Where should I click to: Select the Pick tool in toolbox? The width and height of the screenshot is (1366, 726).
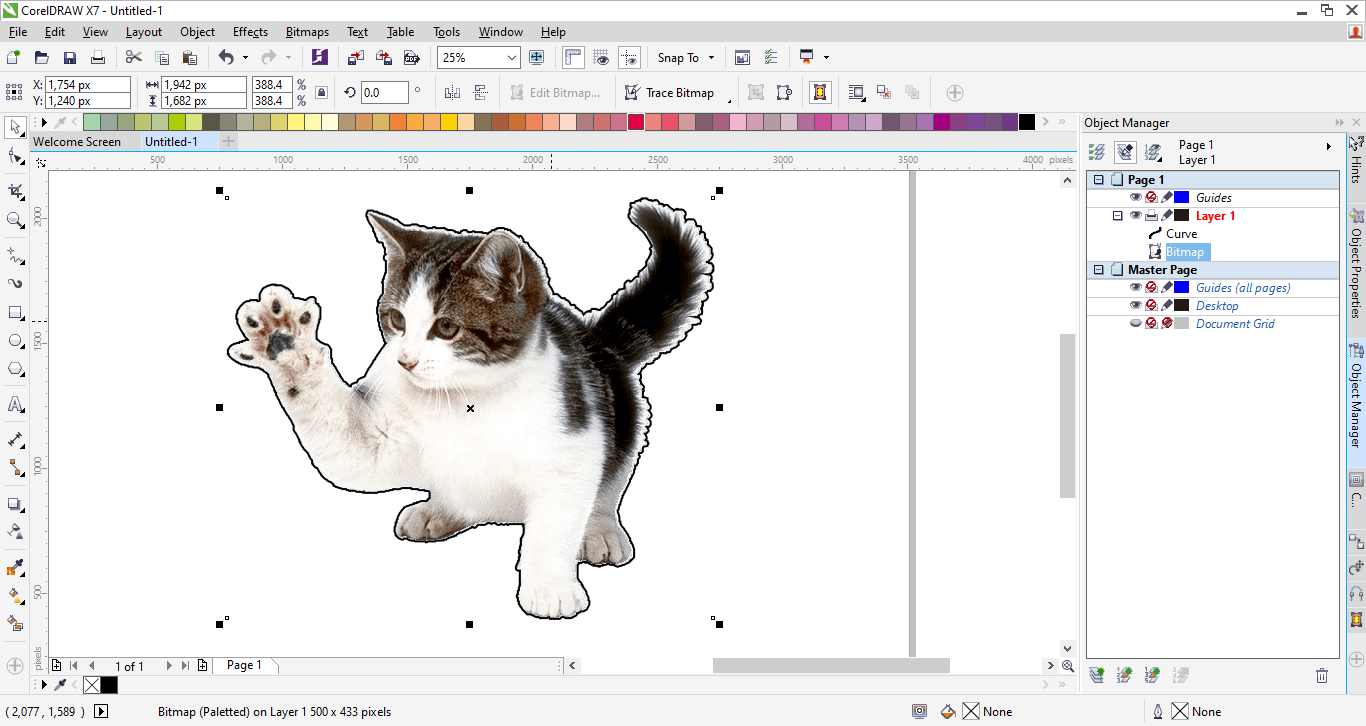tap(15, 127)
